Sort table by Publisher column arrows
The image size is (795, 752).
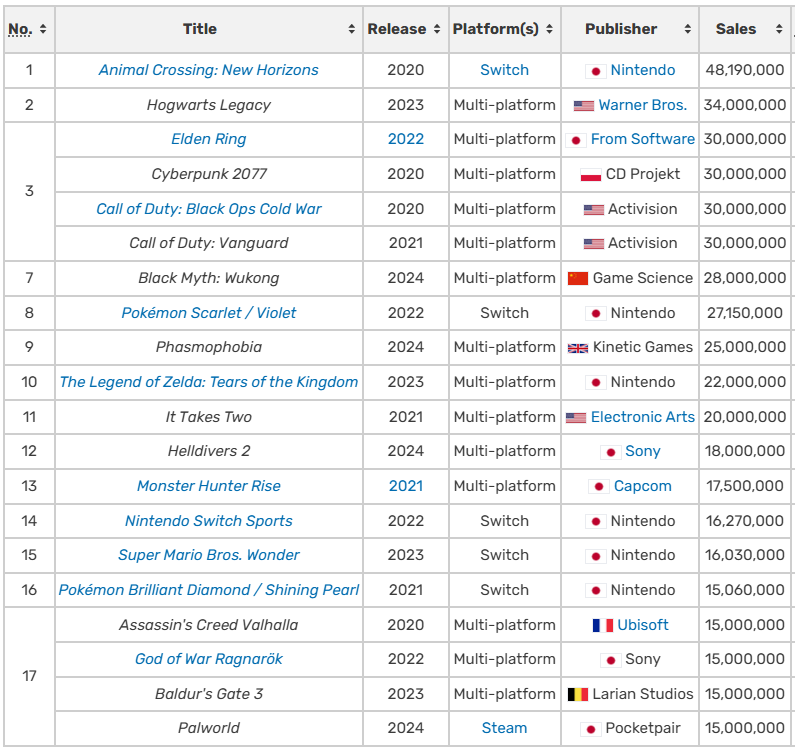pyautogui.click(x=688, y=29)
